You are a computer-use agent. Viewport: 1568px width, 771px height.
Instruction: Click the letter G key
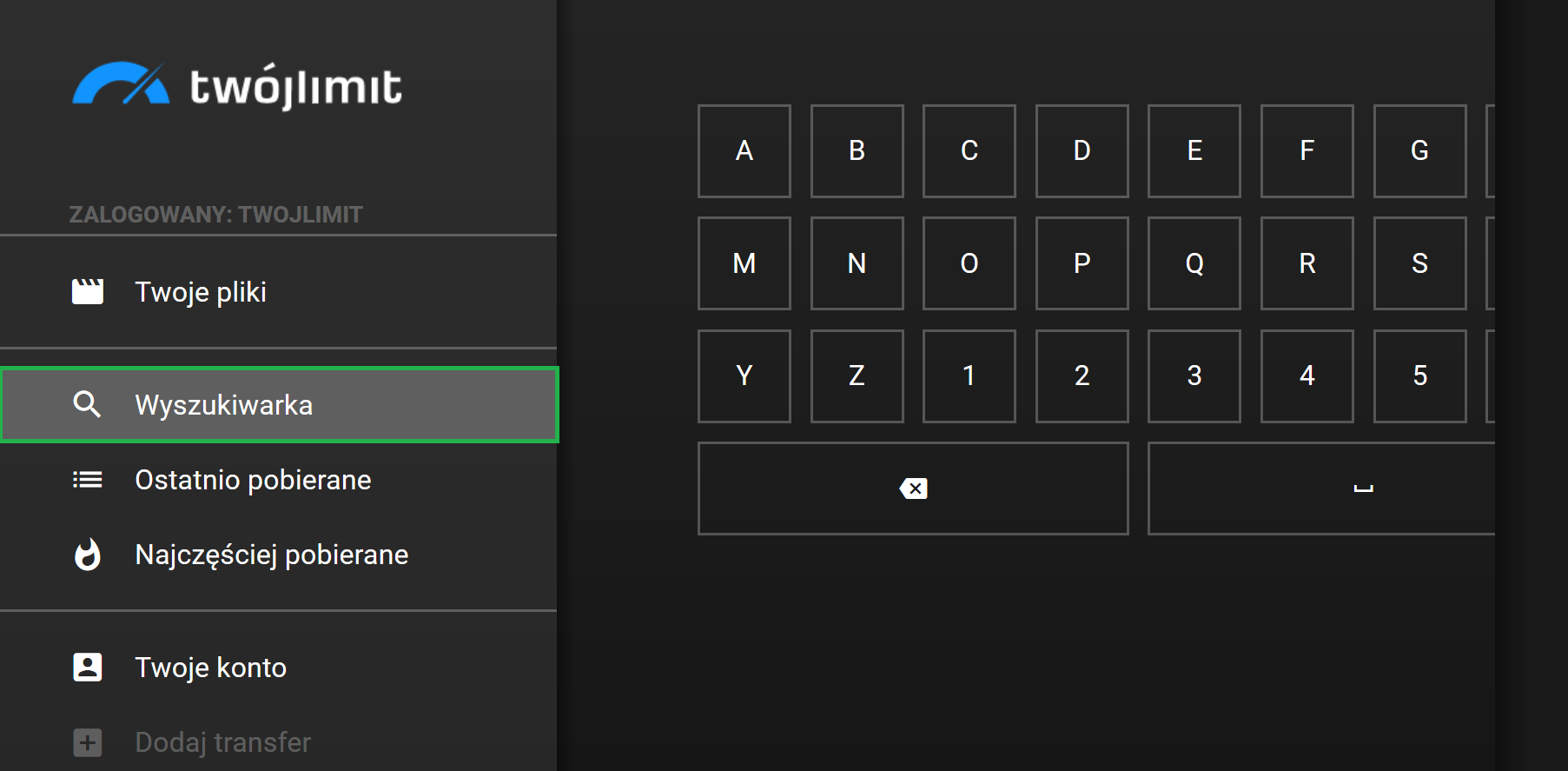(1420, 151)
